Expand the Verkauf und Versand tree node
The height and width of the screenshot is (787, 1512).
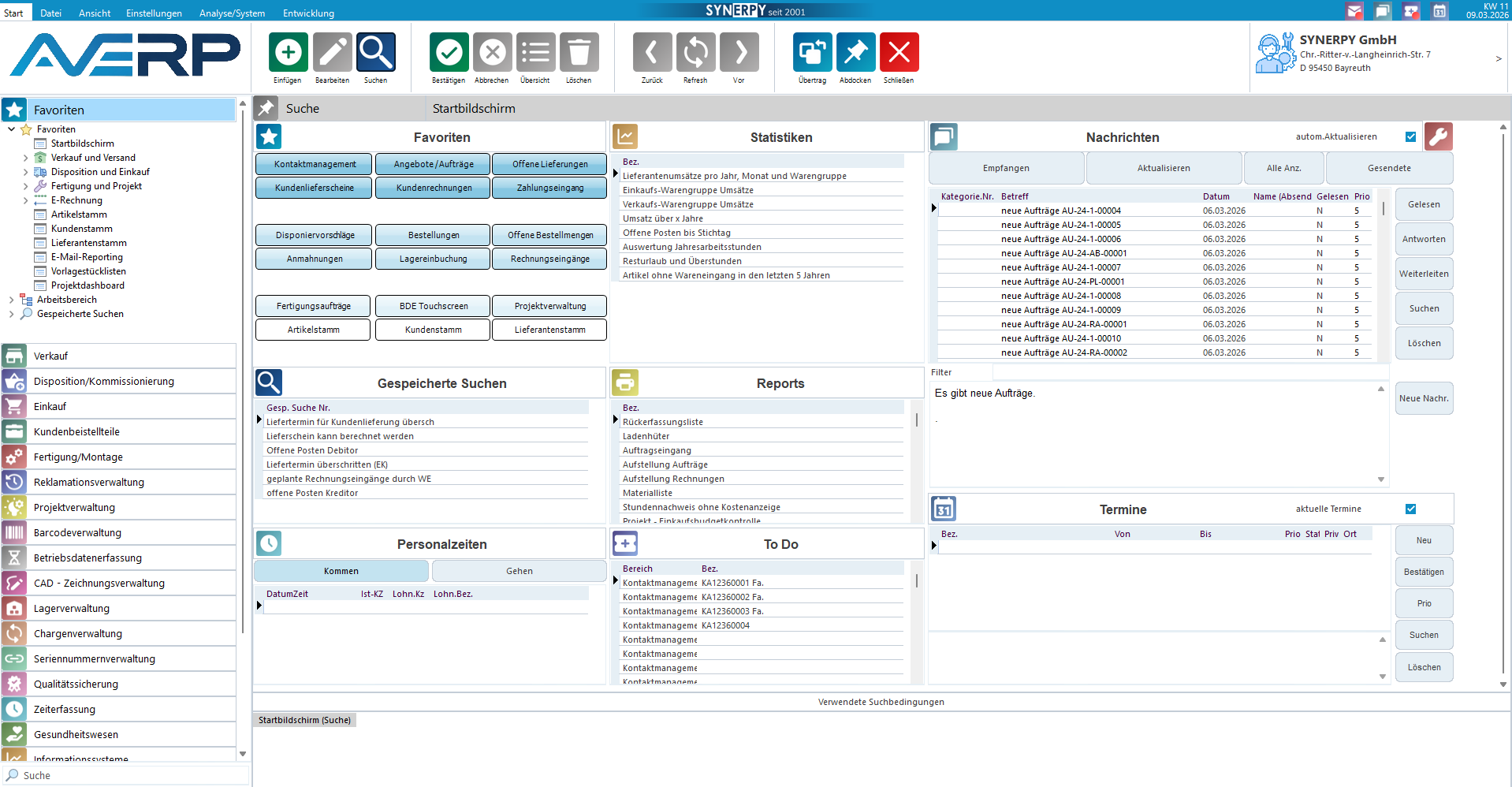(25, 158)
